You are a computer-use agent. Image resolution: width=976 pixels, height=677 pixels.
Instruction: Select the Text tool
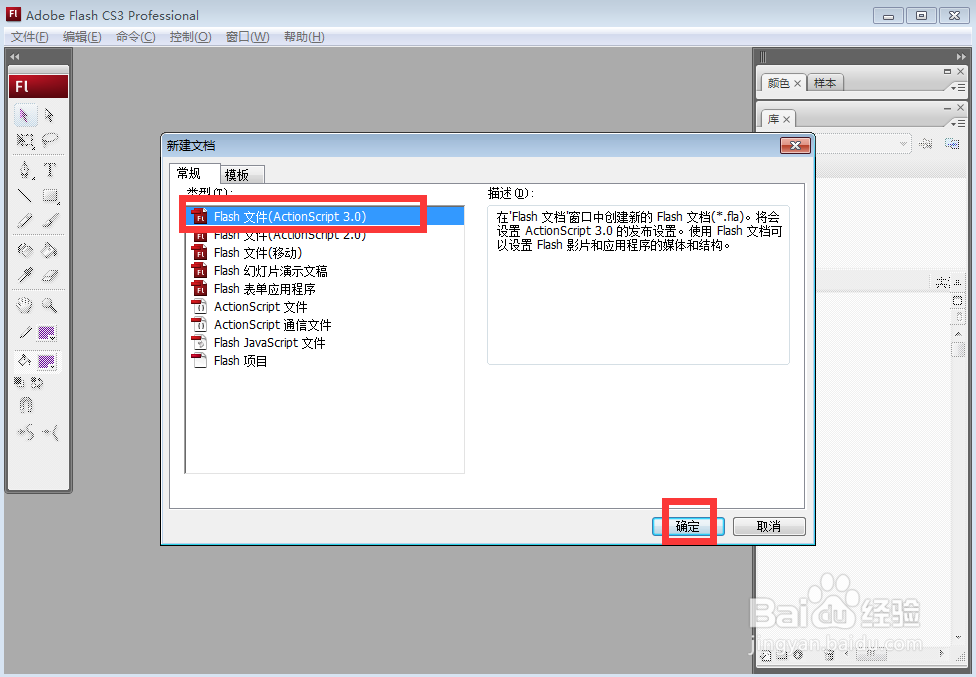50,170
